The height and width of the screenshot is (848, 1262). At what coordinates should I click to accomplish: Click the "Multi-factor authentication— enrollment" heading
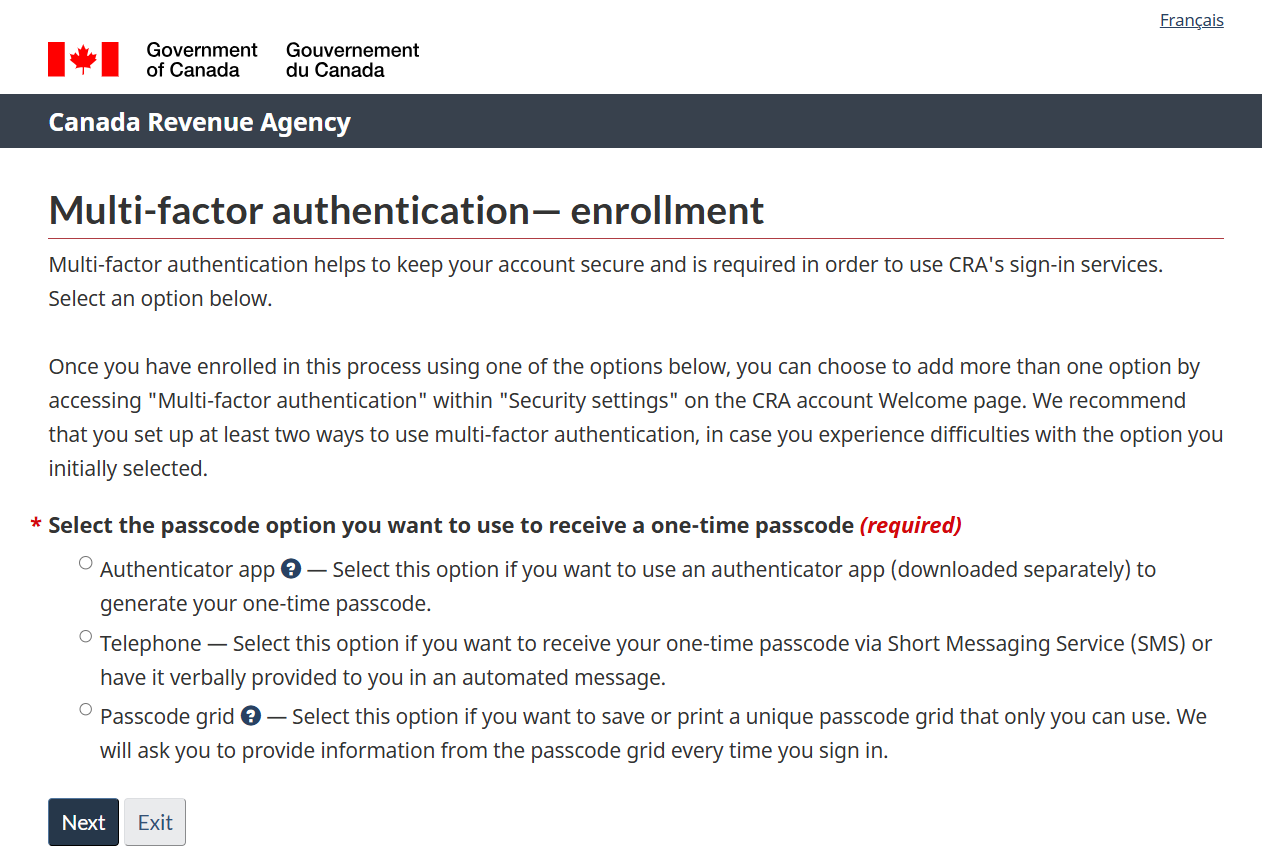pos(406,210)
